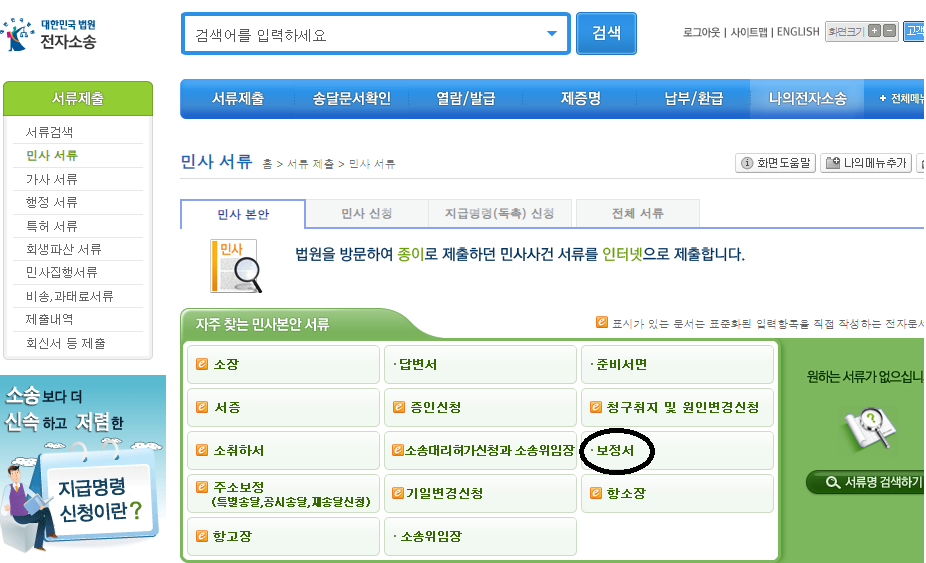The height and width of the screenshot is (563, 926).
Task: Click the 민사 document magnifier icon
Action: tap(235, 266)
